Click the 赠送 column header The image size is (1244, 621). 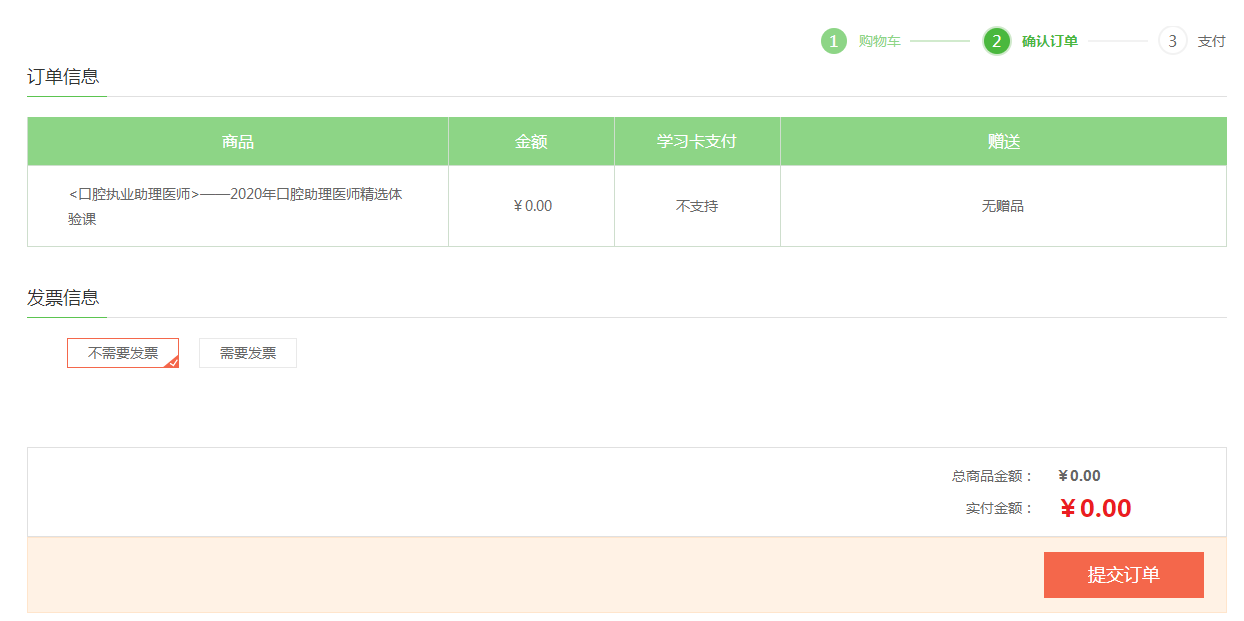(x=1003, y=142)
